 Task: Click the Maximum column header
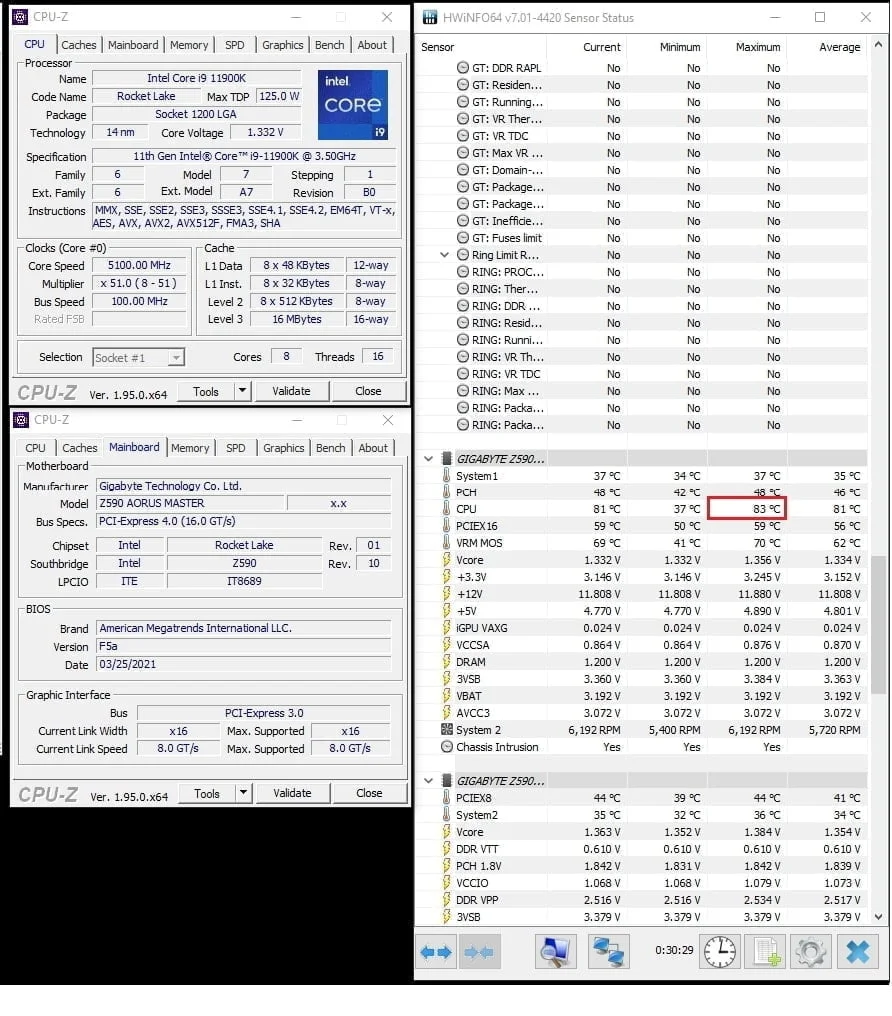coord(757,47)
